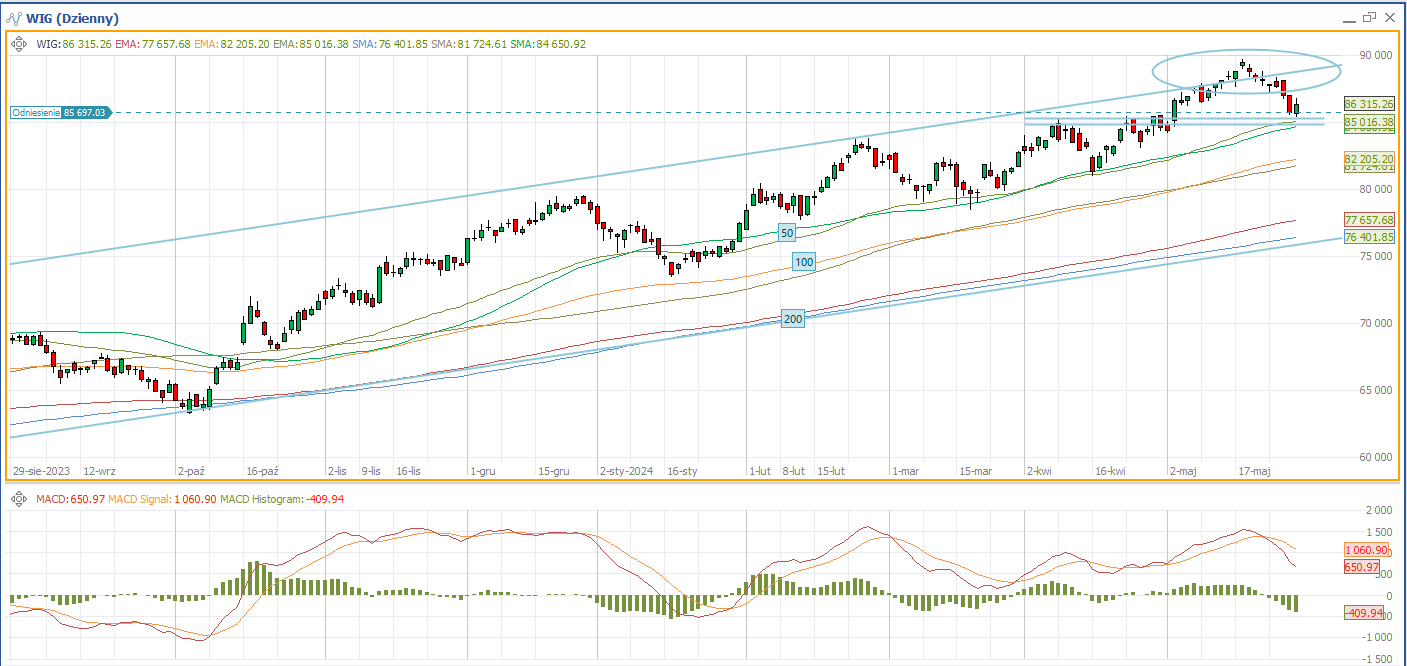
Task: Click the 77 657.68 EMA value label on axis
Action: tap(1369, 220)
